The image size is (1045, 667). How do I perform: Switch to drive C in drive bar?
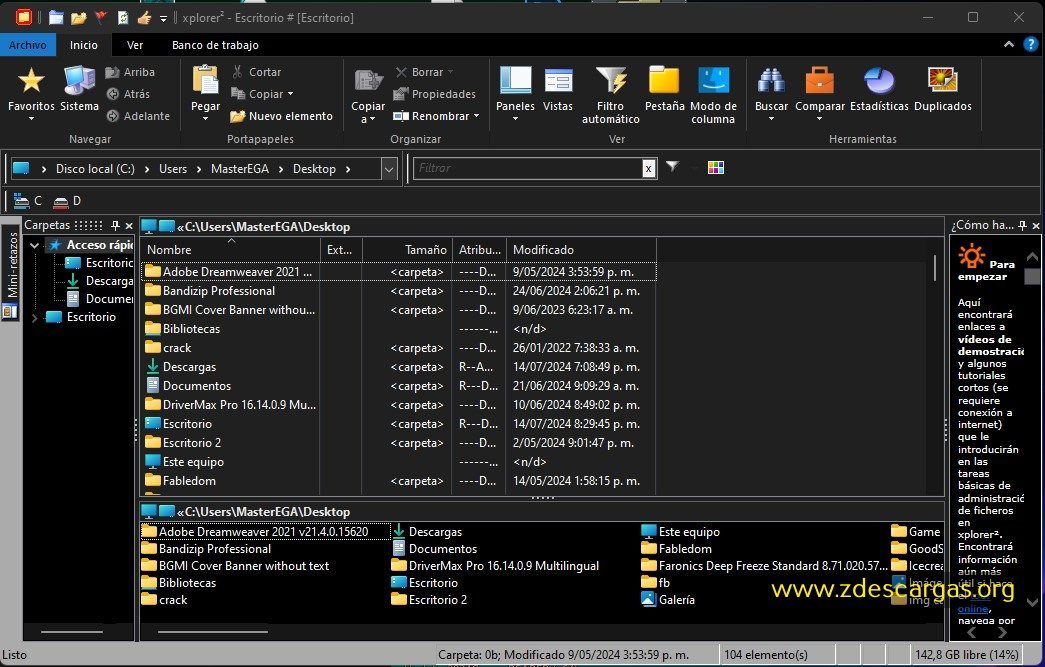pyautogui.click(x=28, y=201)
